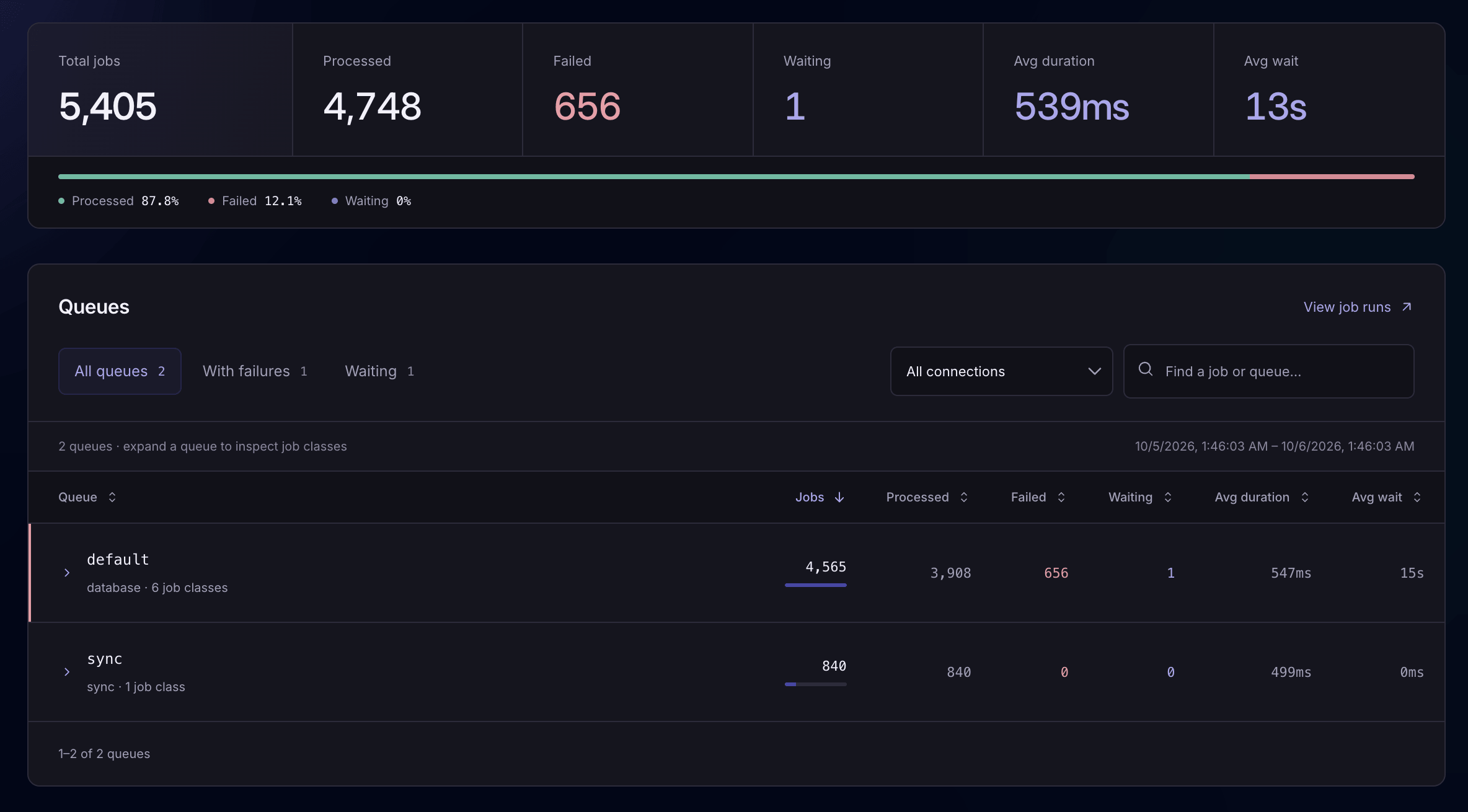
Task: Click the Failed 656 summary card
Action: click(x=638, y=90)
